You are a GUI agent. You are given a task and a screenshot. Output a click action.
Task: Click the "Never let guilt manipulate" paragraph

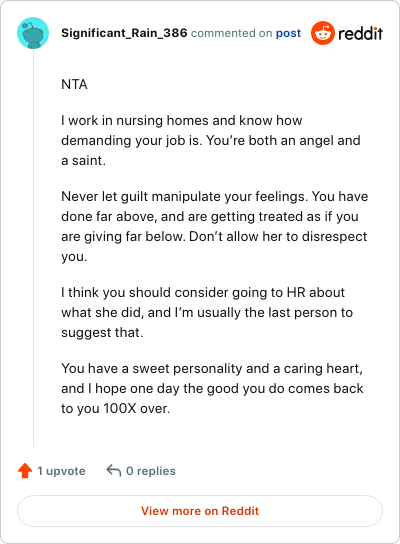[215, 226]
